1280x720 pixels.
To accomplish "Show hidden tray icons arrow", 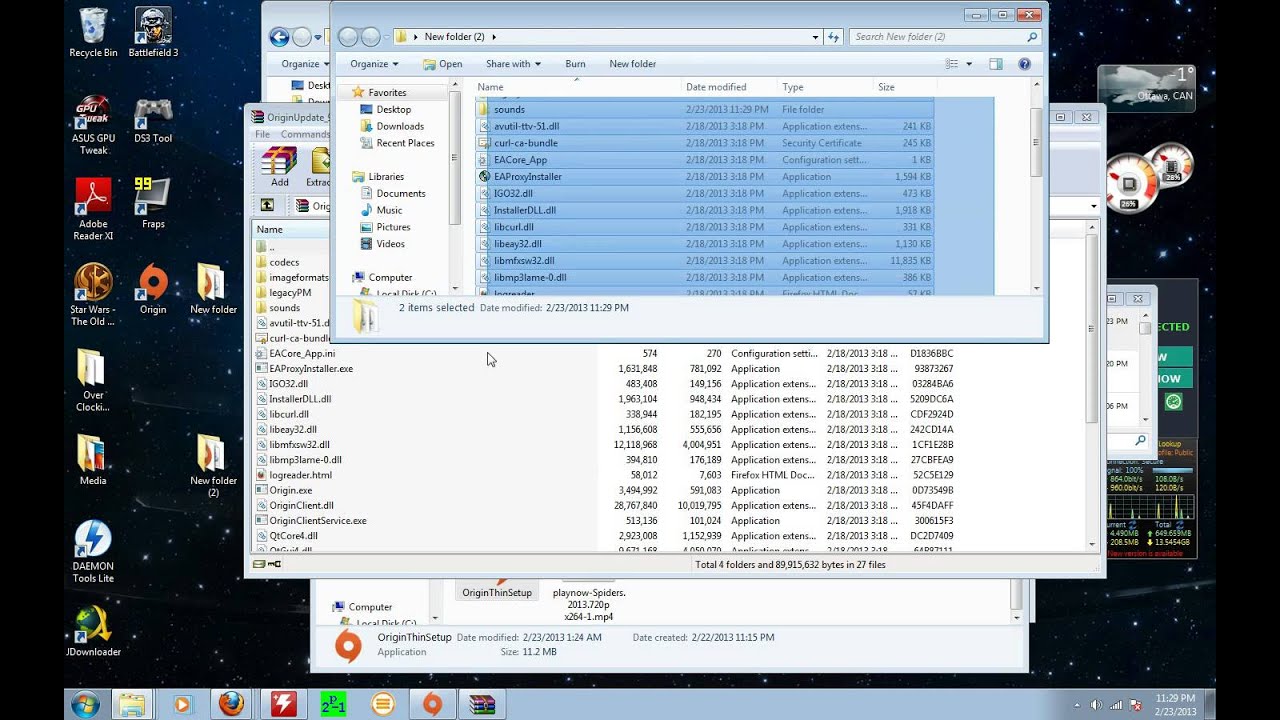I will (x=1077, y=705).
